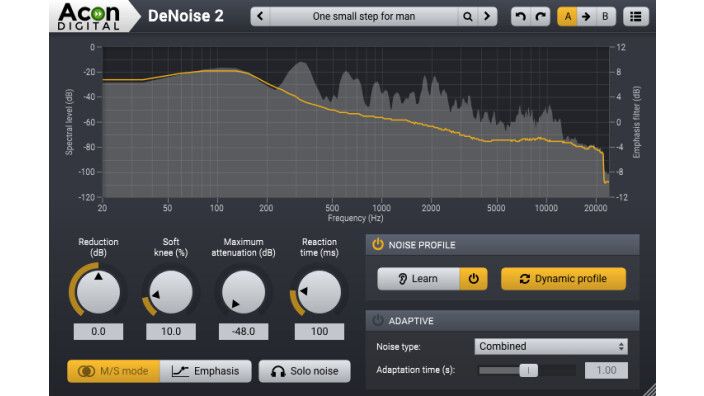Open preset name 'One small step for man'
Screen dimensions: 704x396
click(364, 17)
